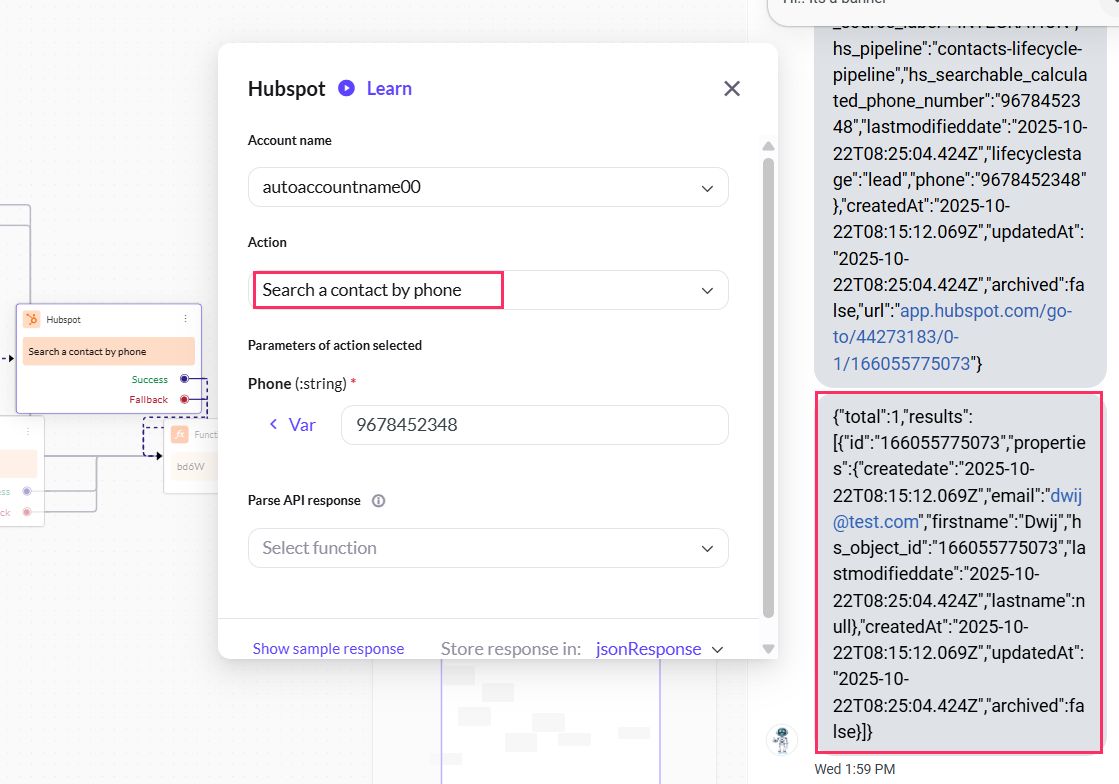
Task: Click the Learn play icon beside Hubspot
Action: (346, 88)
